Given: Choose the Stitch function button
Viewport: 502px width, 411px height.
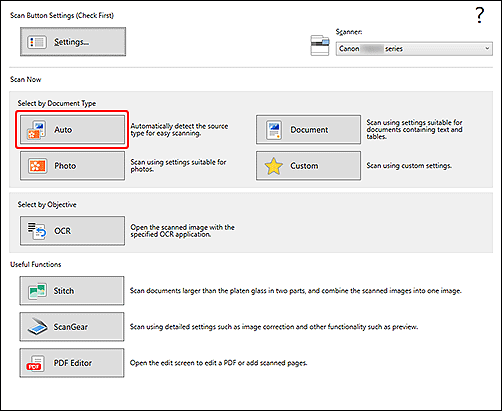Looking at the screenshot, I should [x=72, y=291].
